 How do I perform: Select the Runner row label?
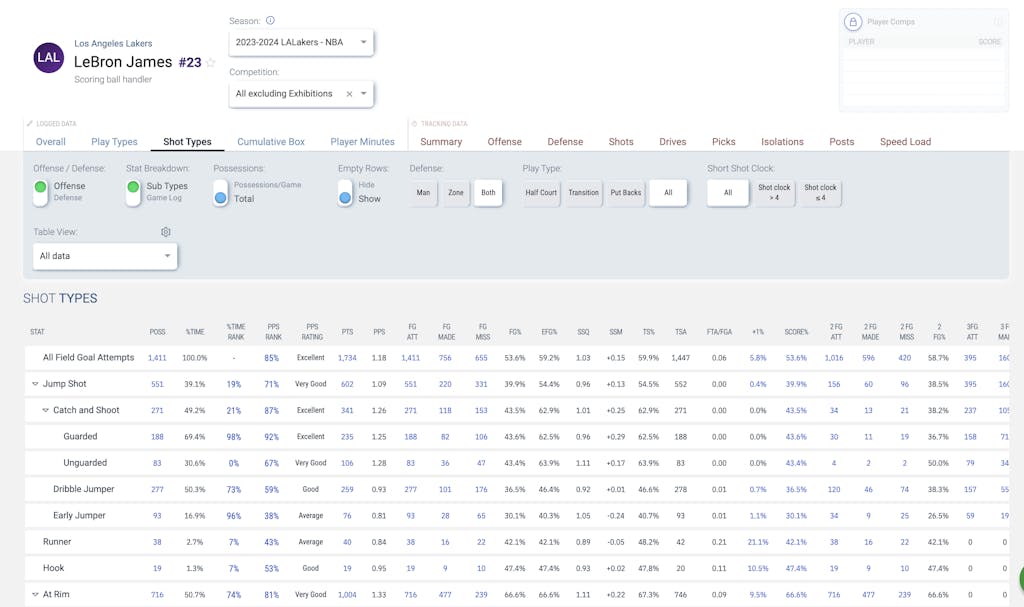tap(57, 542)
